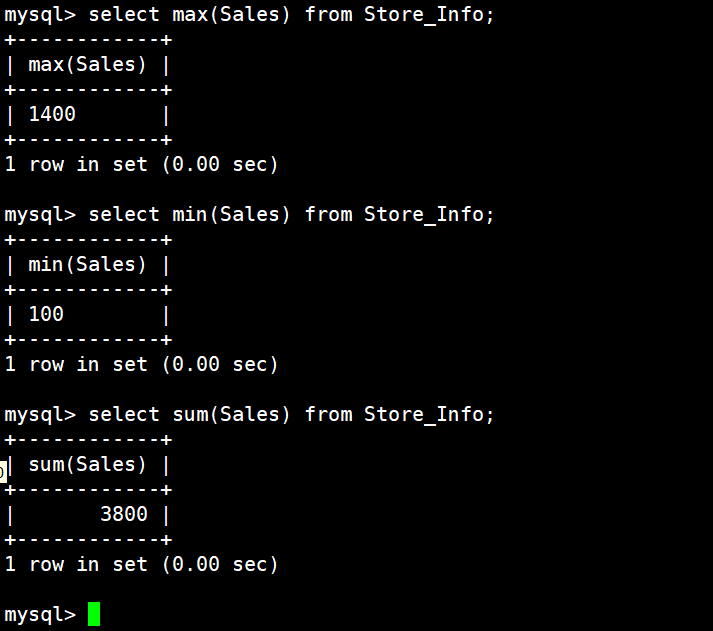Click Store_Info in the max query
The height and width of the screenshot is (631, 713).
pos(424,15)
